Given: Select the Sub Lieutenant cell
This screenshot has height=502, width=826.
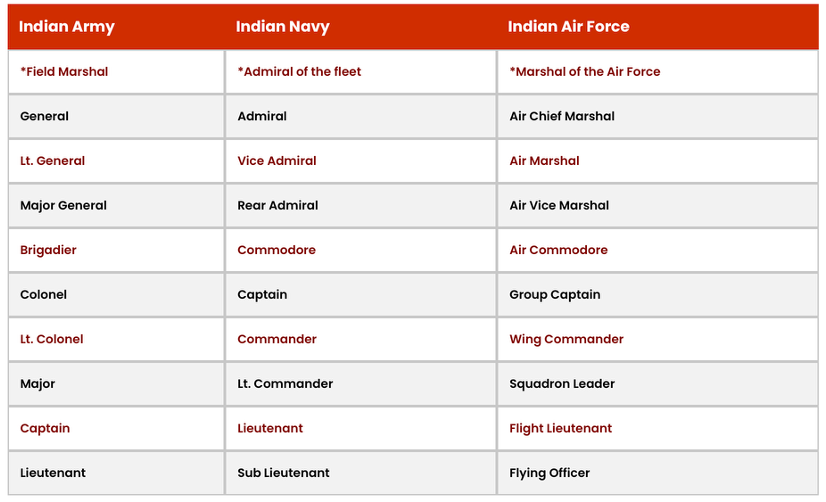Looking at the screenshot, I should tap(283, 473).
